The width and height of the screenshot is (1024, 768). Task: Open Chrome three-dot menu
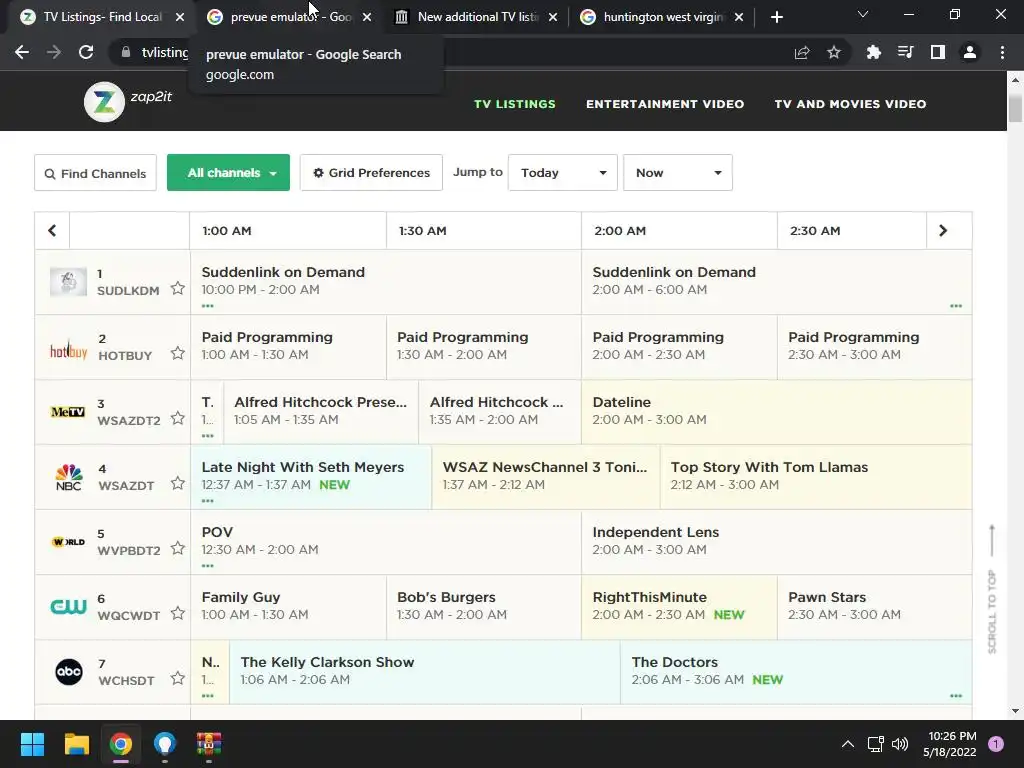(1002, 52)
